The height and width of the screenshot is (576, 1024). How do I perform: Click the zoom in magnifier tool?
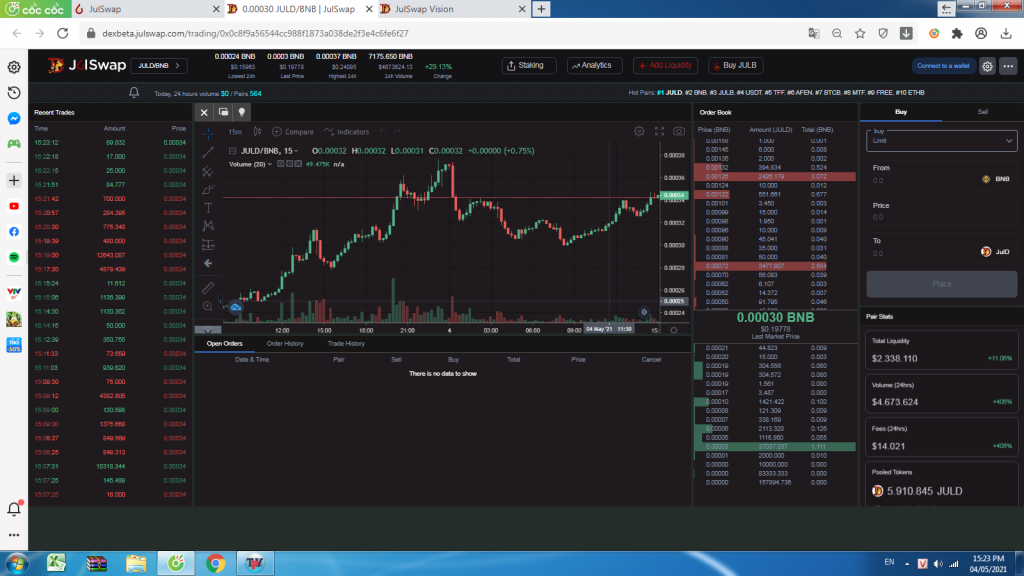coord(208,306)
